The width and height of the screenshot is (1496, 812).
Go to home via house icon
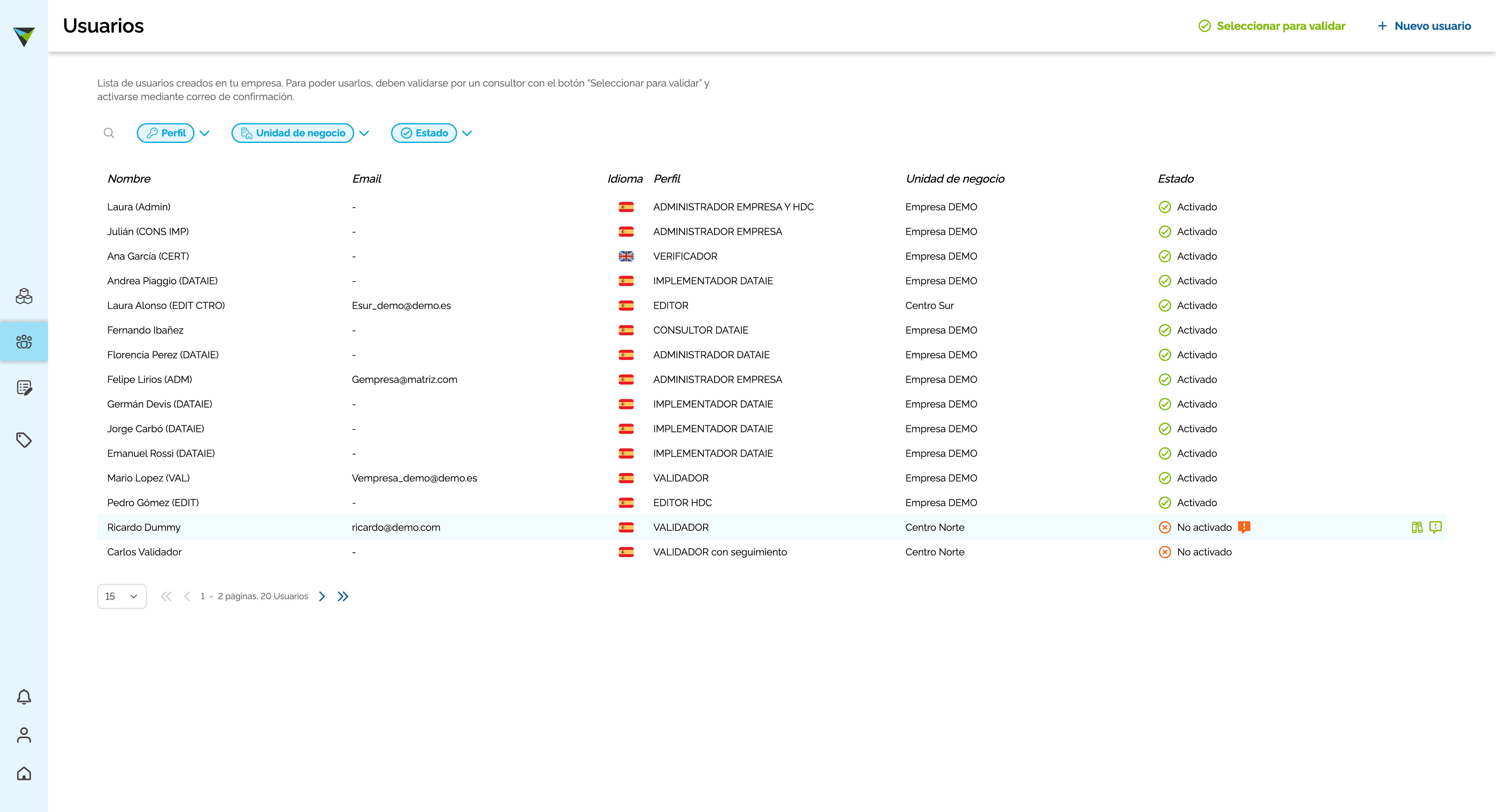pos(24,774)
